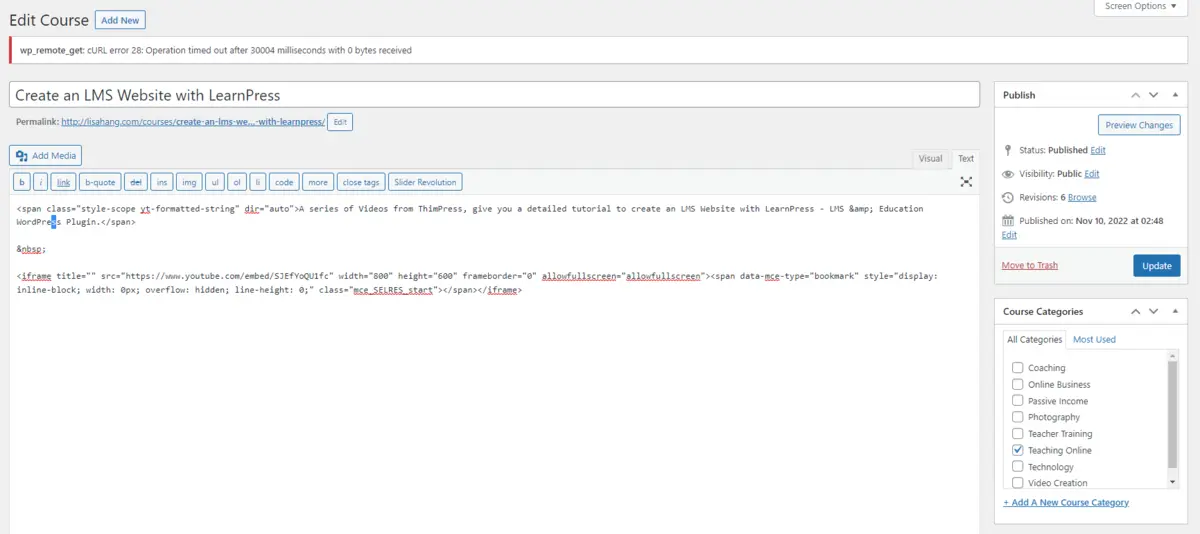Insert ins tag button
Viewport: 1200px width, 534px height.
pos(162,182)
